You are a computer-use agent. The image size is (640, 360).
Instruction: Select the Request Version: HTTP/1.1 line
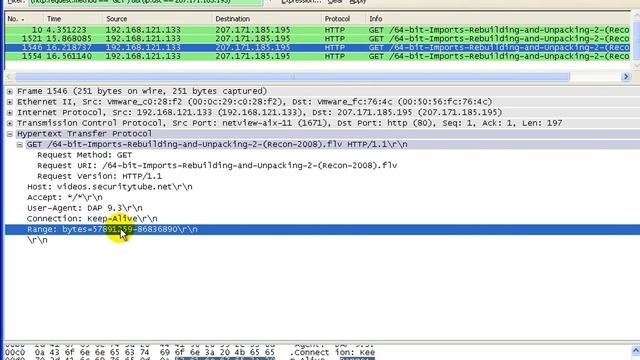[100, 176]
